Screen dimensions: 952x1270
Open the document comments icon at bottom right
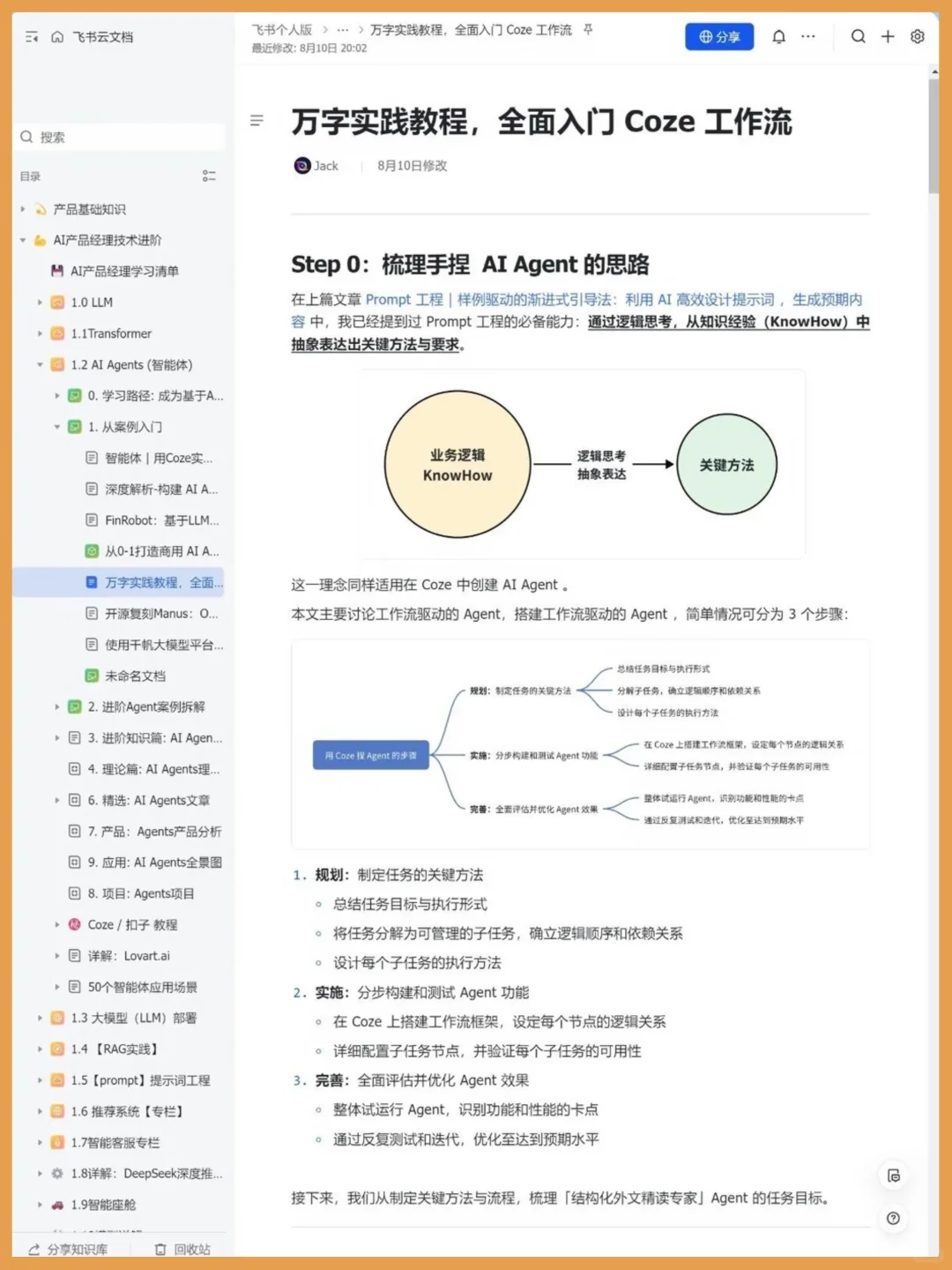pos(893,1176)
